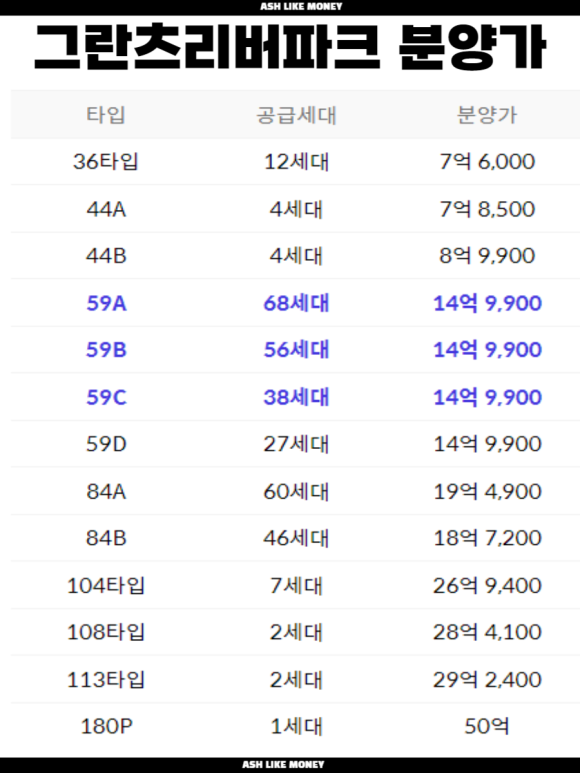Select the 36타입 row label
The height and width of the screenshot is (773, 580).
tap(105, 162)
